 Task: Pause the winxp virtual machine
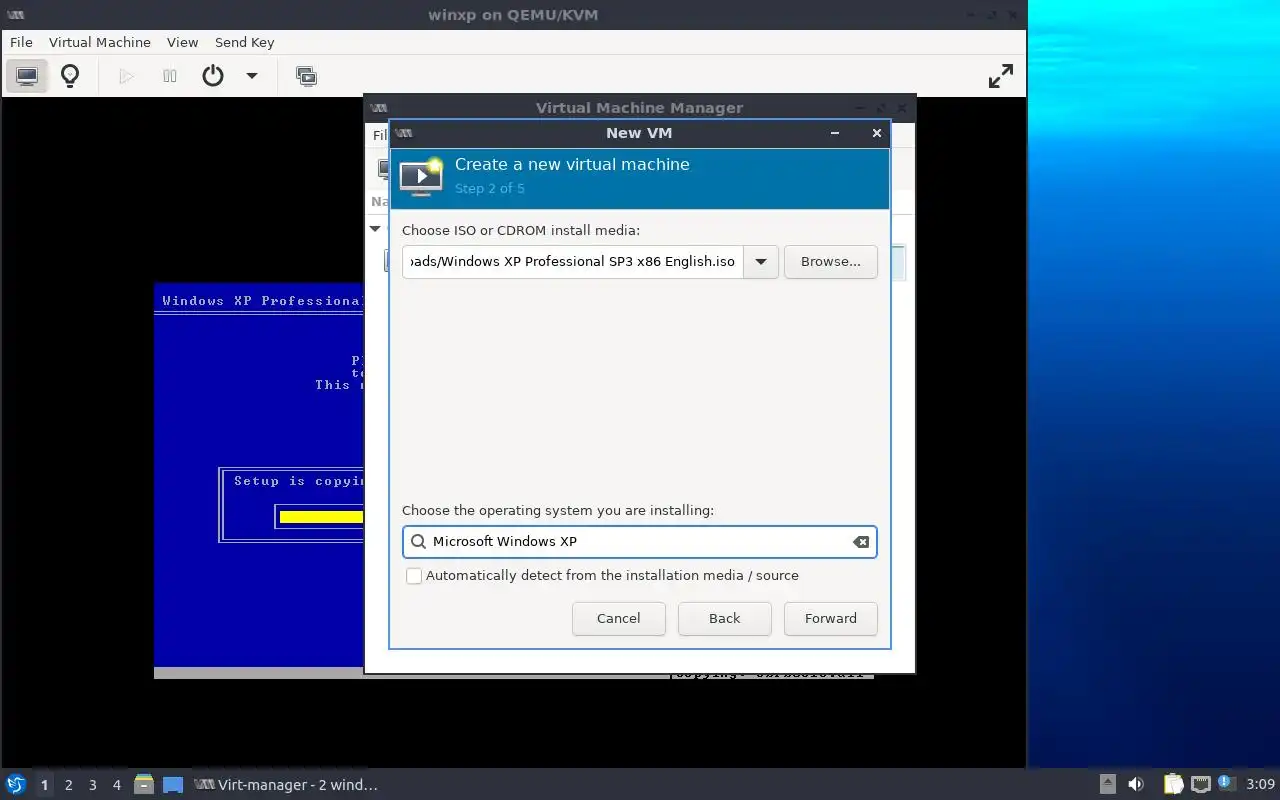pyautogui.click(x=170, y=76)
